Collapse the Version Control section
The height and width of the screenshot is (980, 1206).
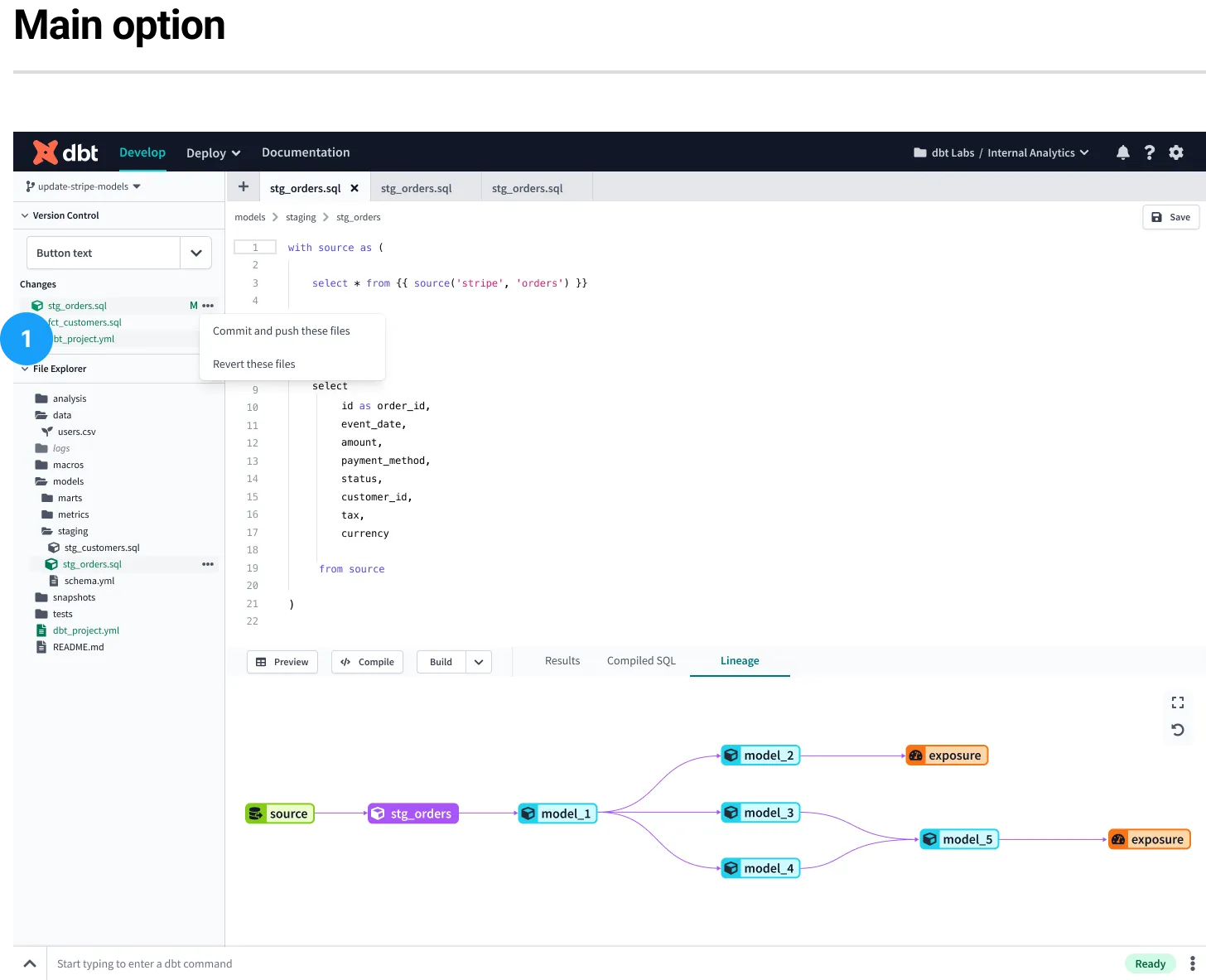coord(25,215)
